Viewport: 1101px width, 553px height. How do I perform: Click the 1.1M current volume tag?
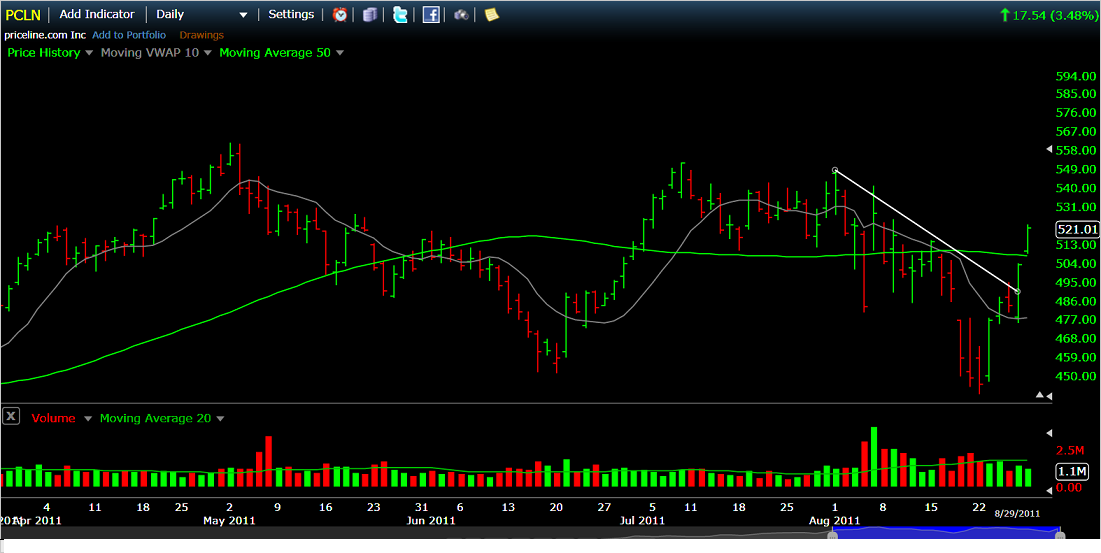(1073, 471)
